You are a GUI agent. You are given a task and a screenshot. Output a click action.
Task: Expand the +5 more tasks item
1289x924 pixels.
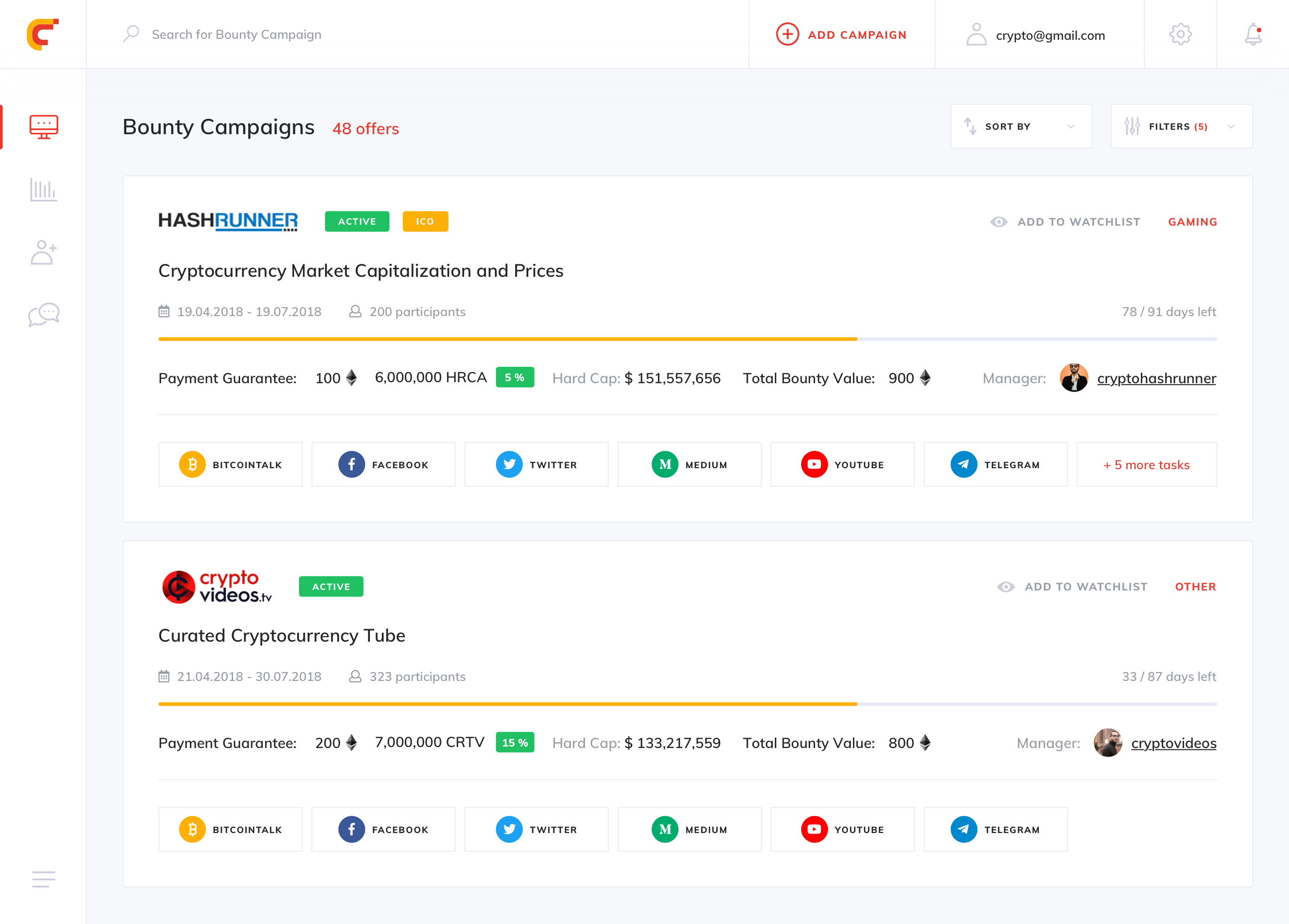1146,465
